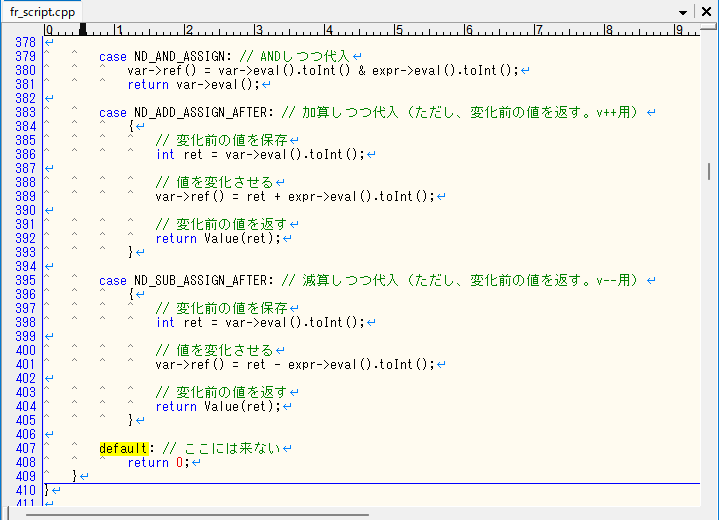The width and height of the screenshot is (719, 520).
Task: Click the split box above the vertical scrollbar
Action: point(710,28)
